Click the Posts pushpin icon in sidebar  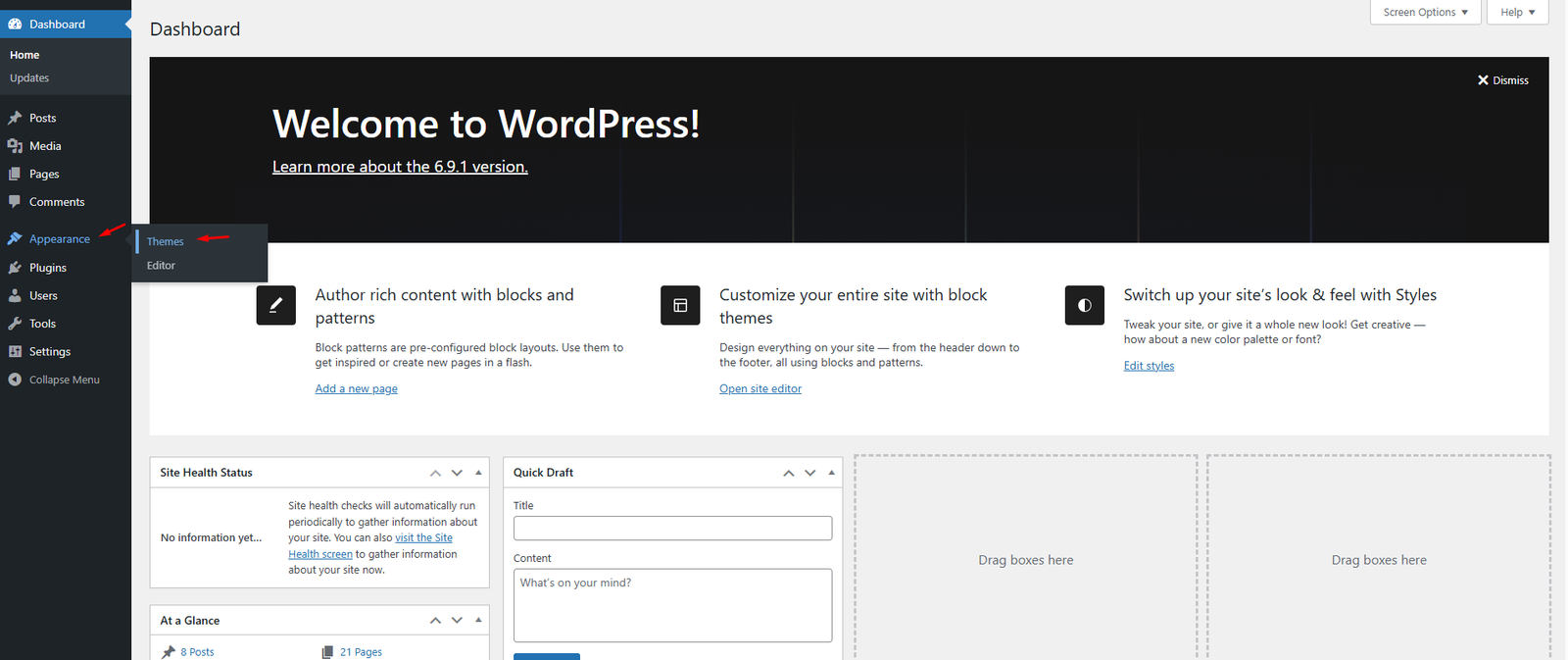click(15, 118)
